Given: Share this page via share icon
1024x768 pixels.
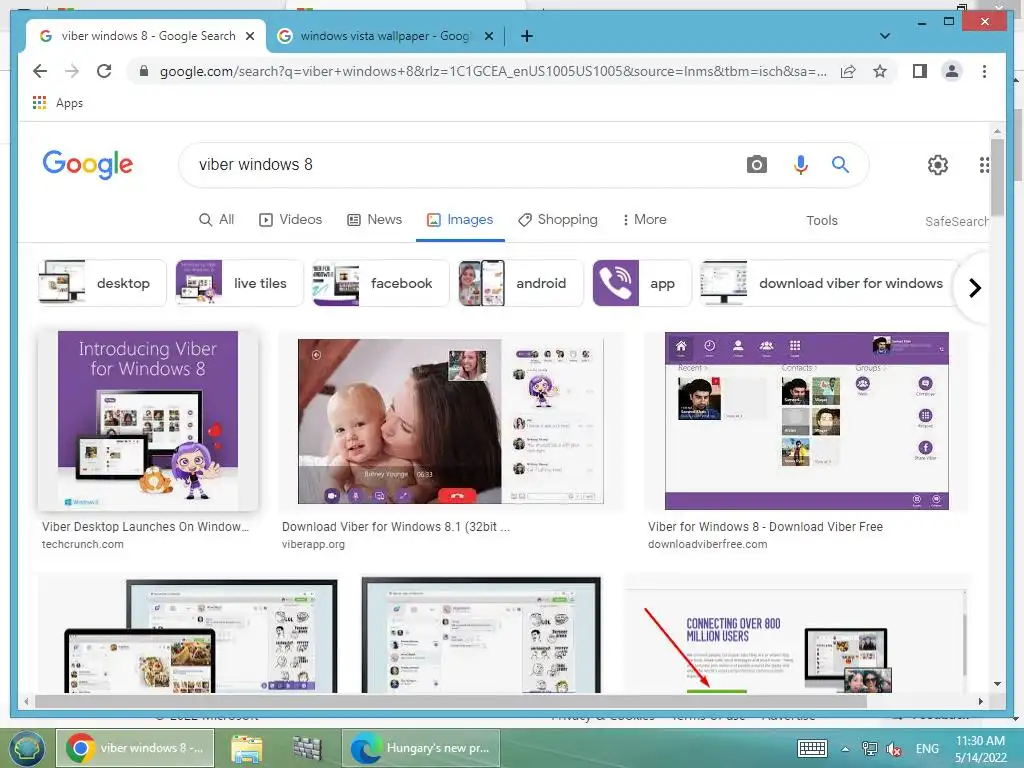Looking at the screenshot, I should click(848, 71).
